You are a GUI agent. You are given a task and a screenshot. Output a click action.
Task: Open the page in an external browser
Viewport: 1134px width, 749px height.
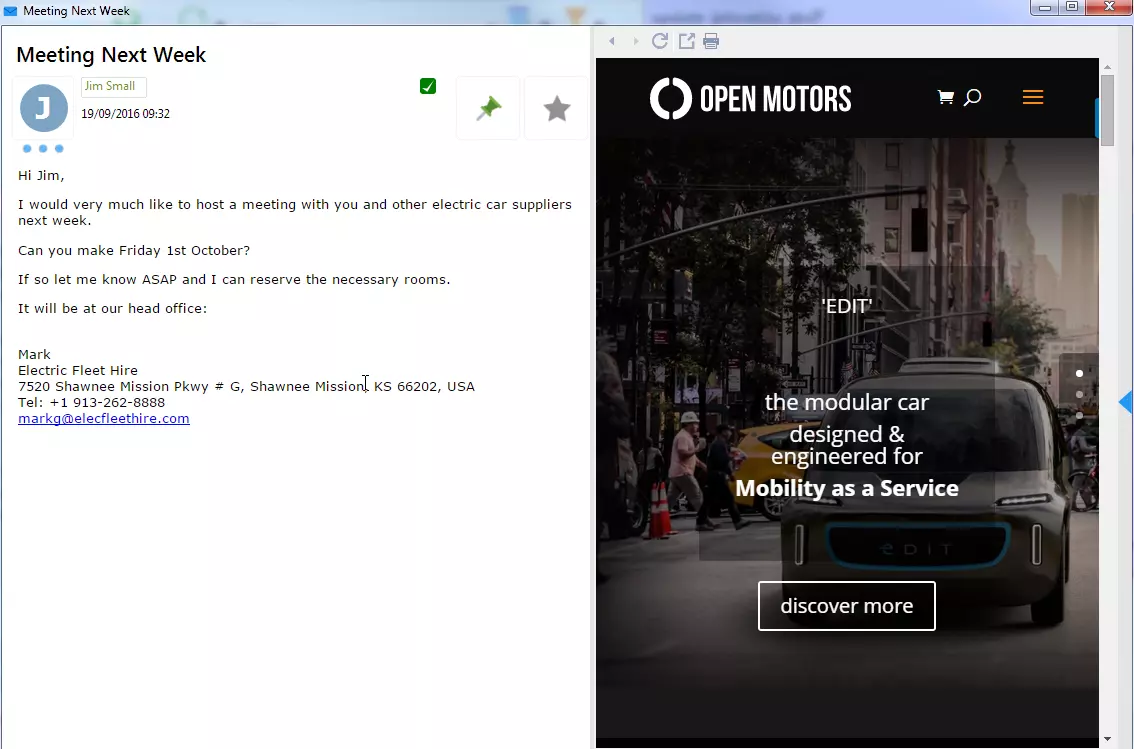[686, 41]
